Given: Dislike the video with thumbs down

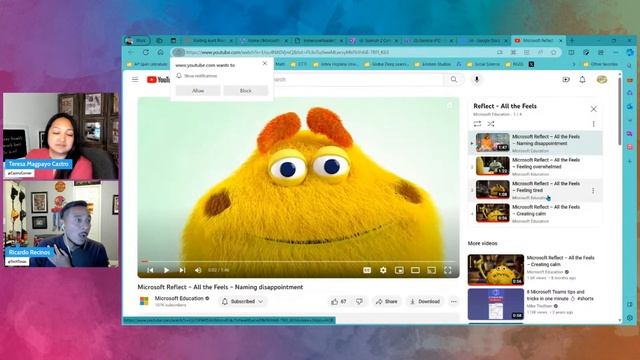Looking at the screenshot, I should [359, 302].
